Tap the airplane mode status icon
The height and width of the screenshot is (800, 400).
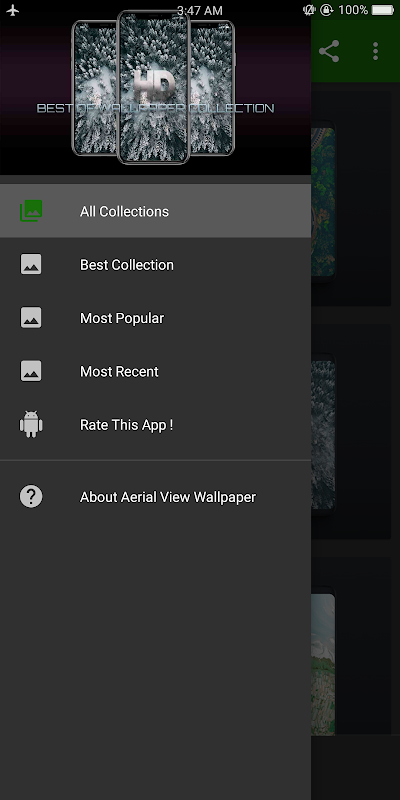coord(13,10)
